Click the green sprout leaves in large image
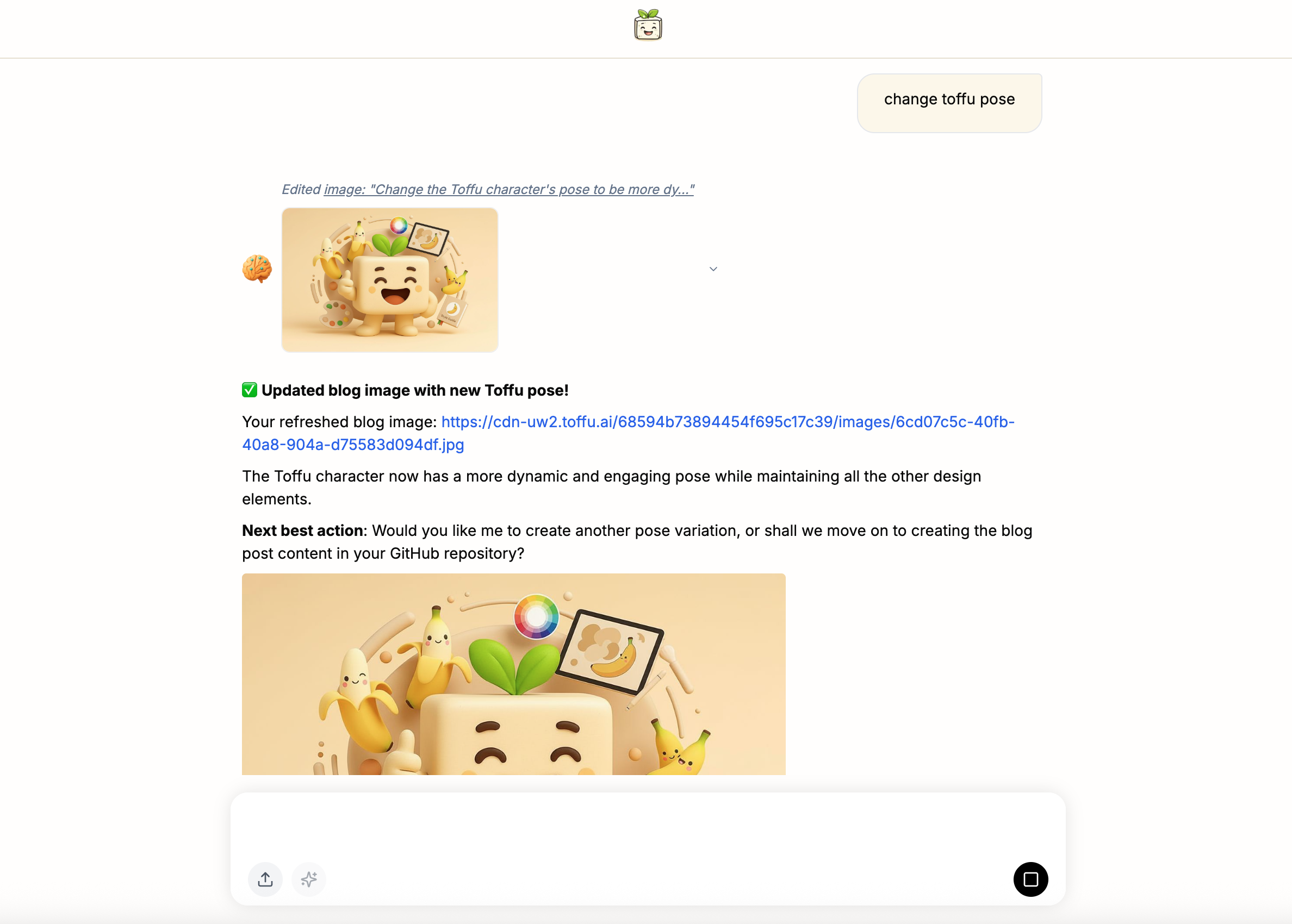The image size is (1292, 924). click(515, 665)
